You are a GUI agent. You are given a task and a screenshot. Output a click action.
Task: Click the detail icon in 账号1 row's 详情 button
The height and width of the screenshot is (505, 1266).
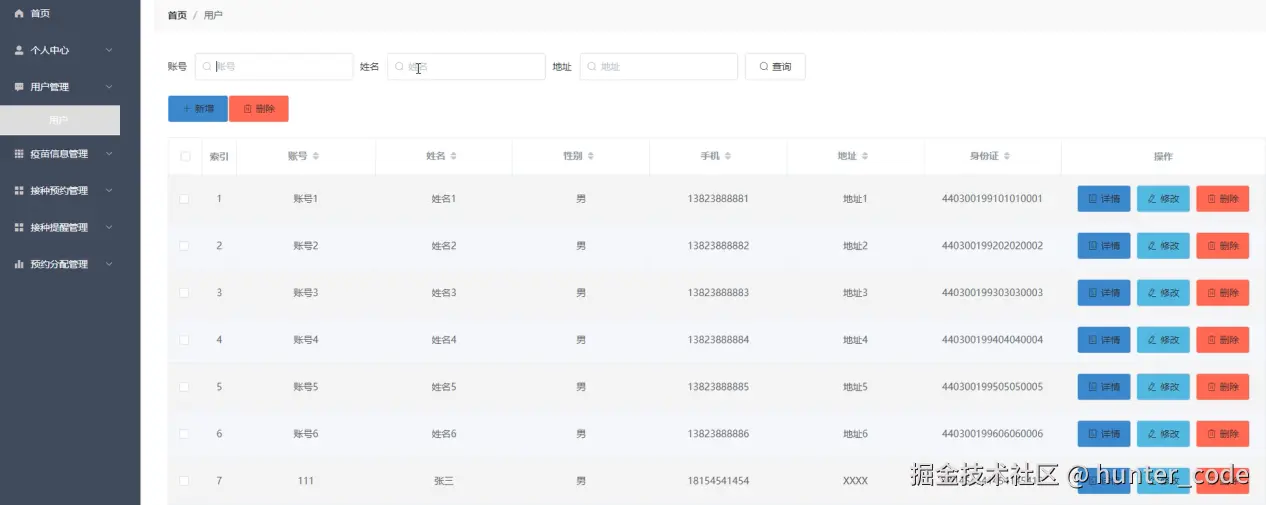(x=1092, y=199)
